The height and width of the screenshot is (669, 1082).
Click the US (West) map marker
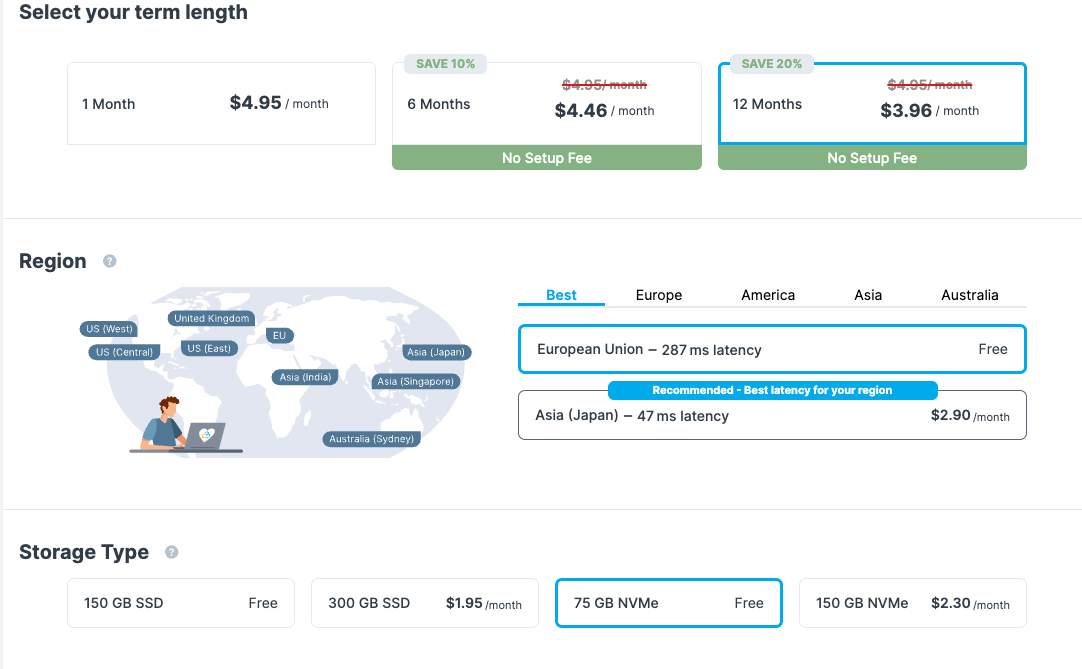click(x=109, y=329)
